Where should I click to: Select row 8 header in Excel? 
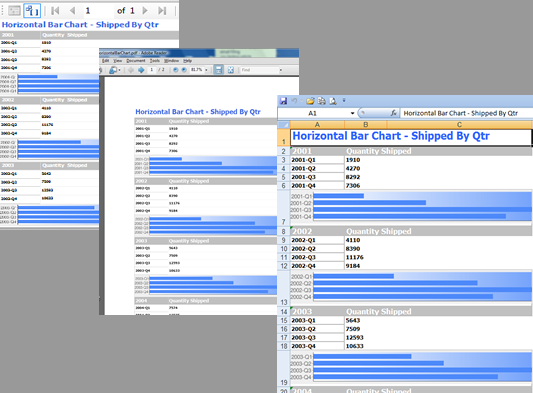pyautogui.click(x=284, y=232)
